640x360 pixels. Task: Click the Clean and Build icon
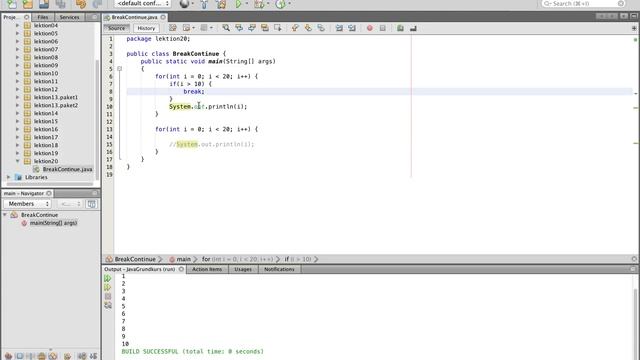click(221, 4)
